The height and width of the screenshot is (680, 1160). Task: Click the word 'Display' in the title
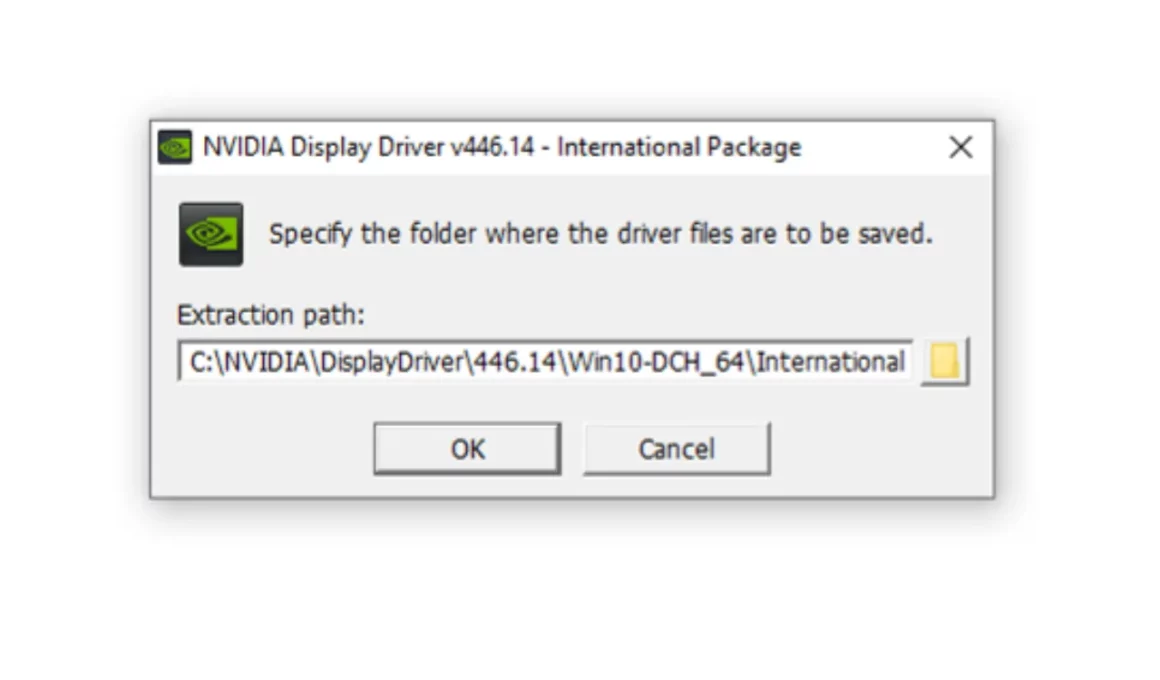tap(330, 147)
